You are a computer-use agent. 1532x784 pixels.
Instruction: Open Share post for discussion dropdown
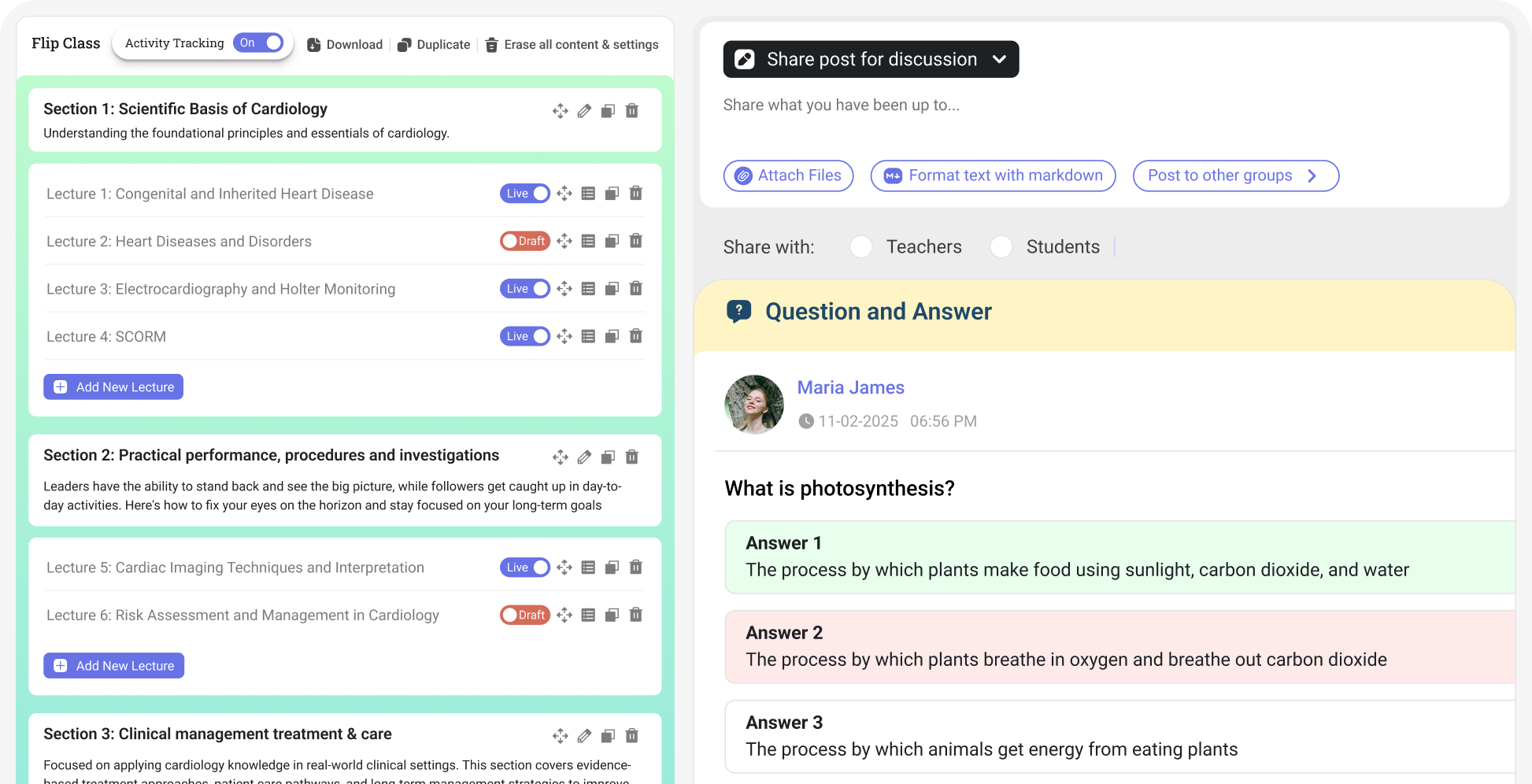[871, 59]
